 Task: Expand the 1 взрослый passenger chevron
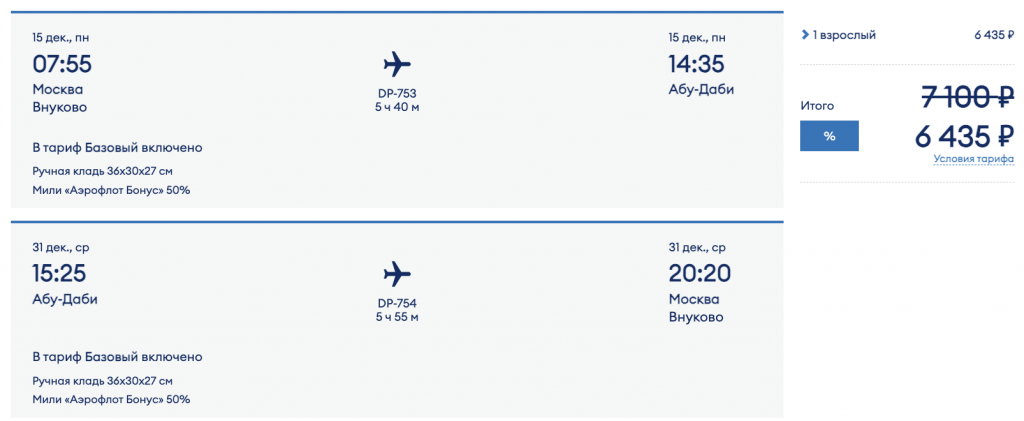point(806,36)
